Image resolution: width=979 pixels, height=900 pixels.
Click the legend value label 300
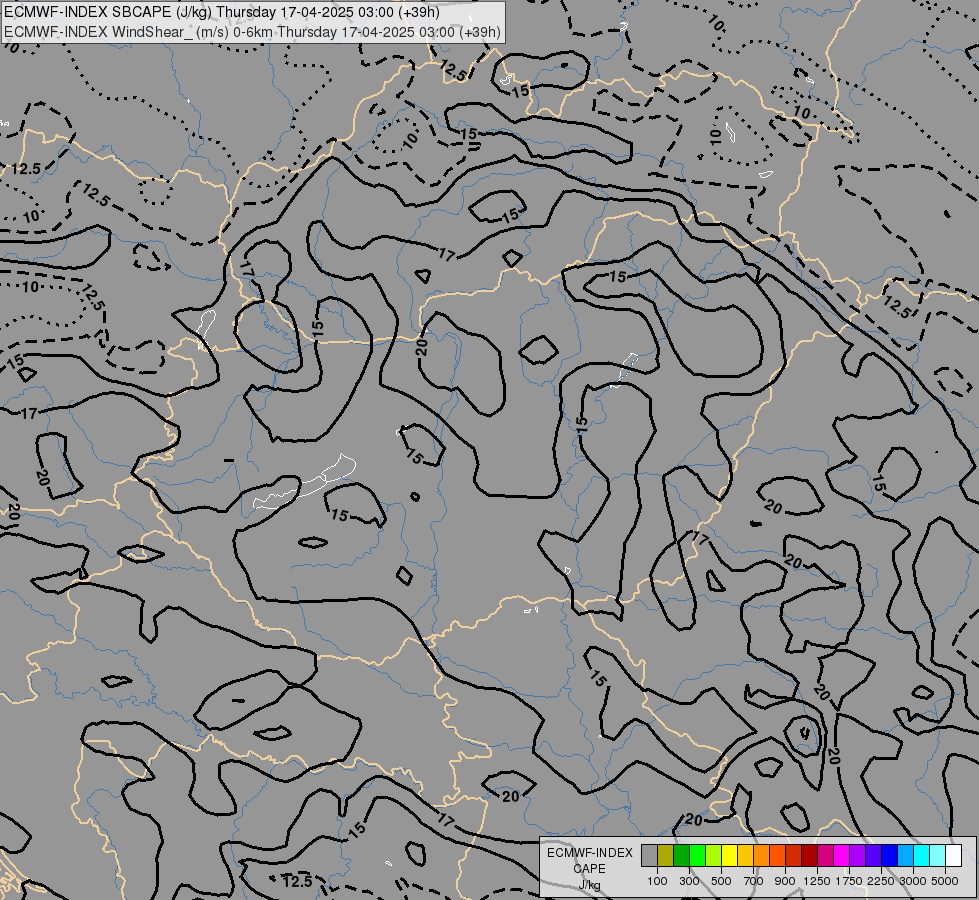[689, 881]
